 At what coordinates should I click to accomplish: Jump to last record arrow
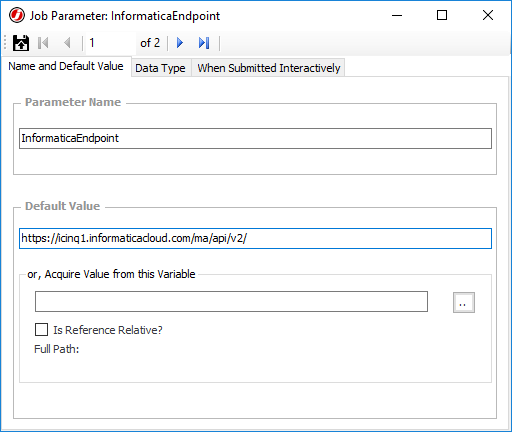pyautogui.click(x=204, y=43)
